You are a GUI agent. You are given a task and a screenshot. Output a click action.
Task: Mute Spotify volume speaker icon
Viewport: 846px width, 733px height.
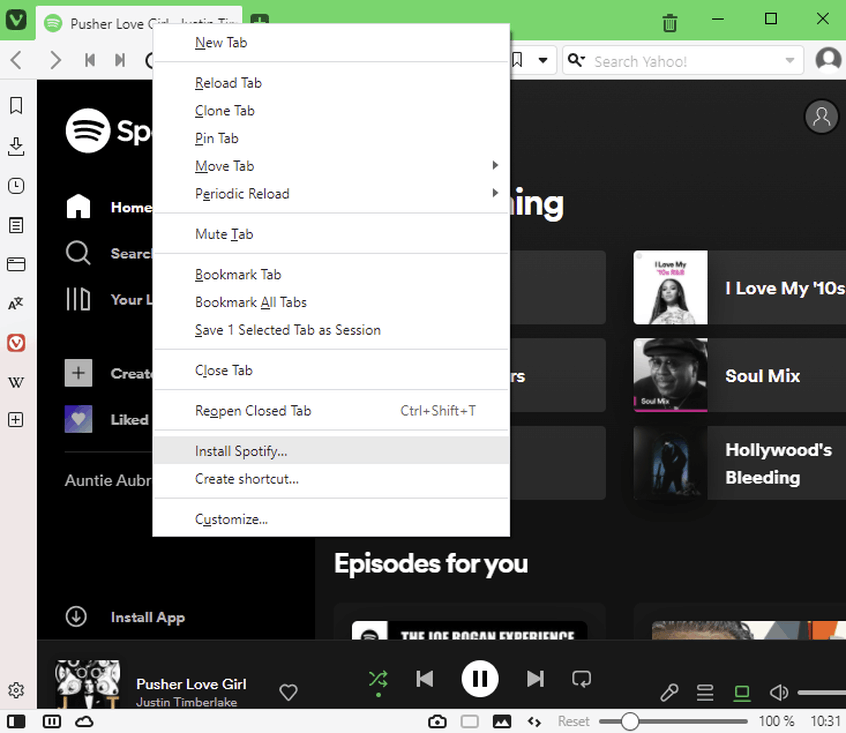(x=779, y=692)
